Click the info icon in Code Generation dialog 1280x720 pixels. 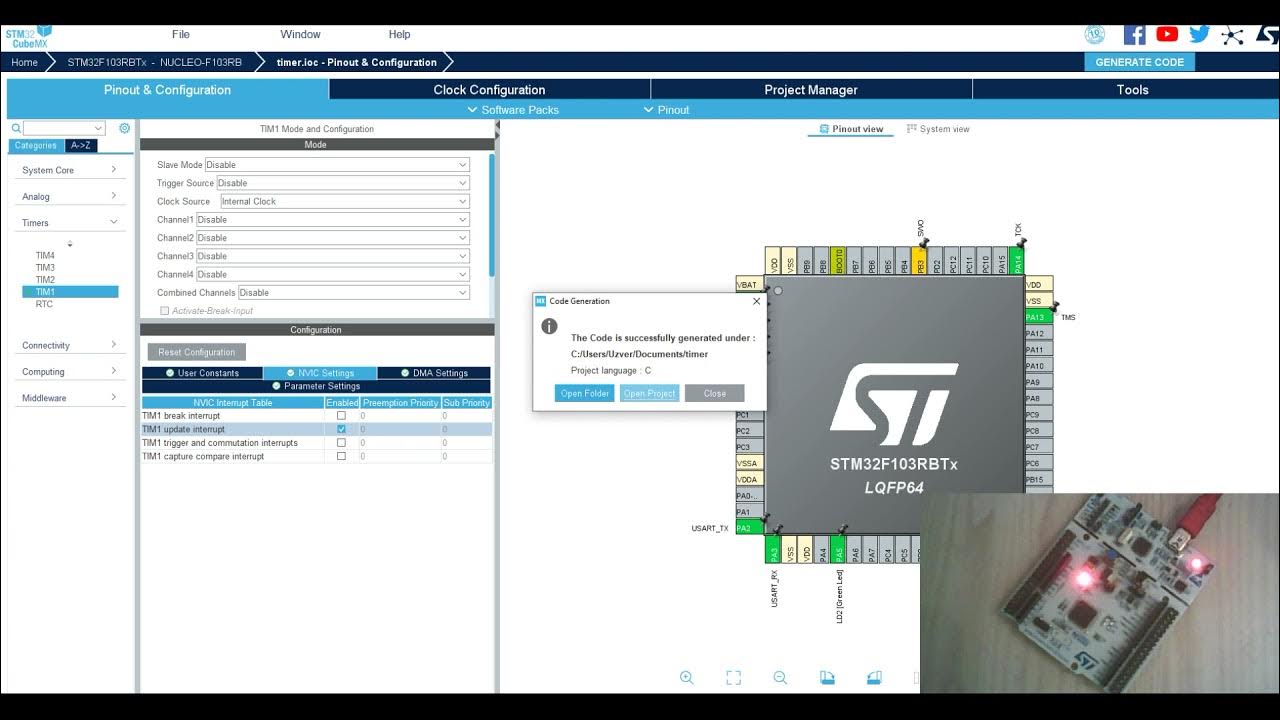coord(549,326)
